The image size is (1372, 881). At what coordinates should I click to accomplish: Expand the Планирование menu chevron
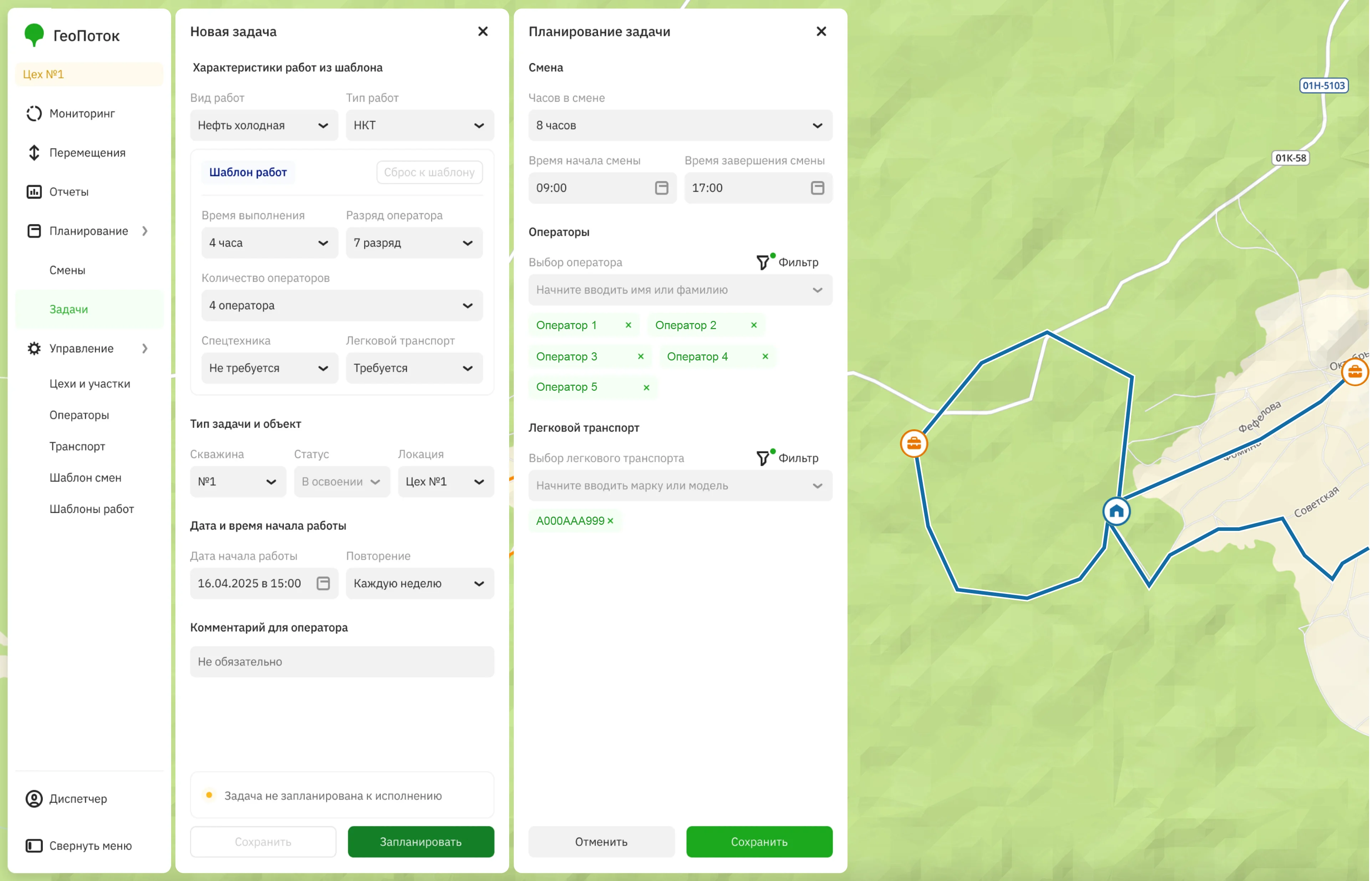click(145, 231)
